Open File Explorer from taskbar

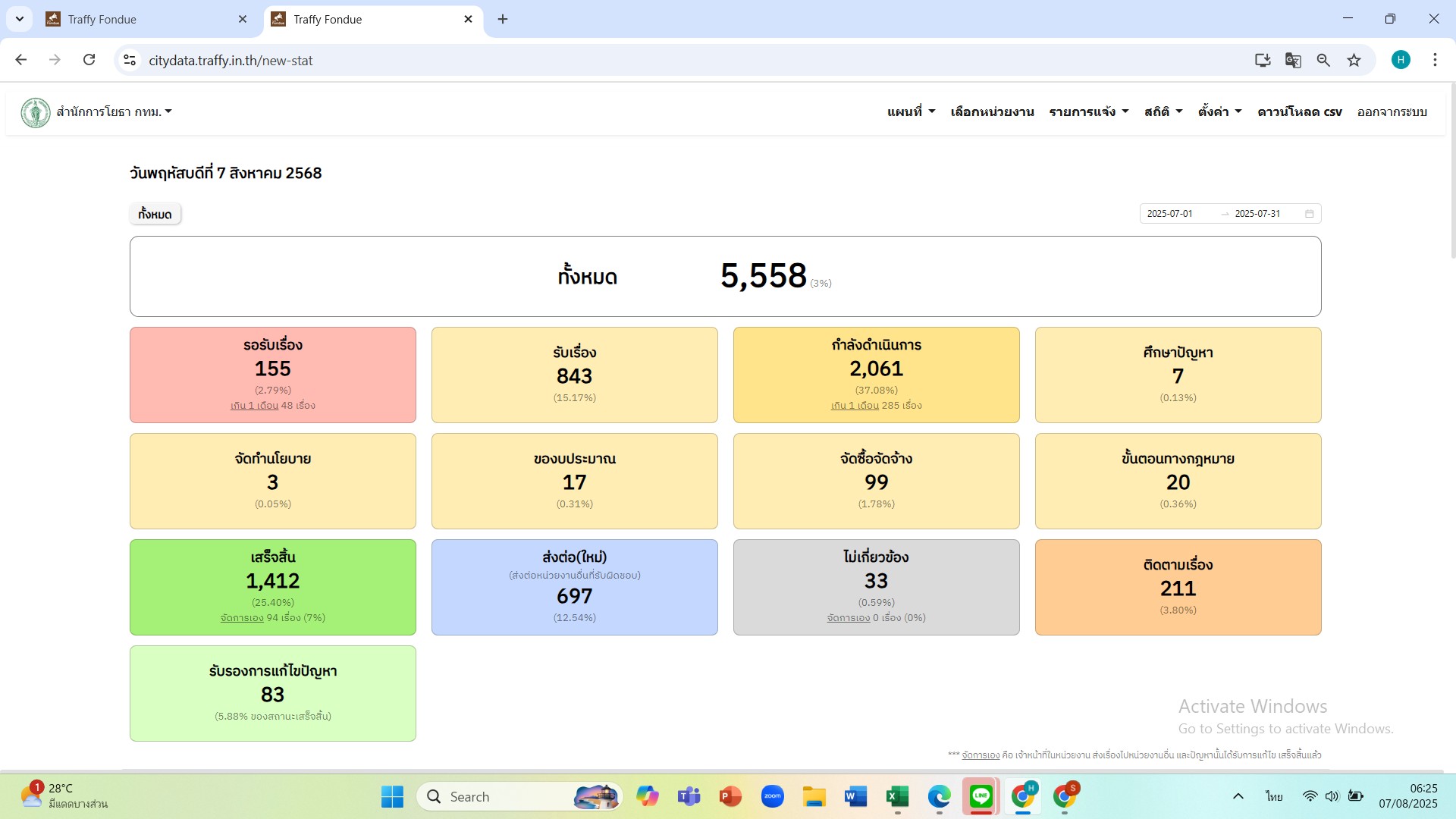point(814,796)
